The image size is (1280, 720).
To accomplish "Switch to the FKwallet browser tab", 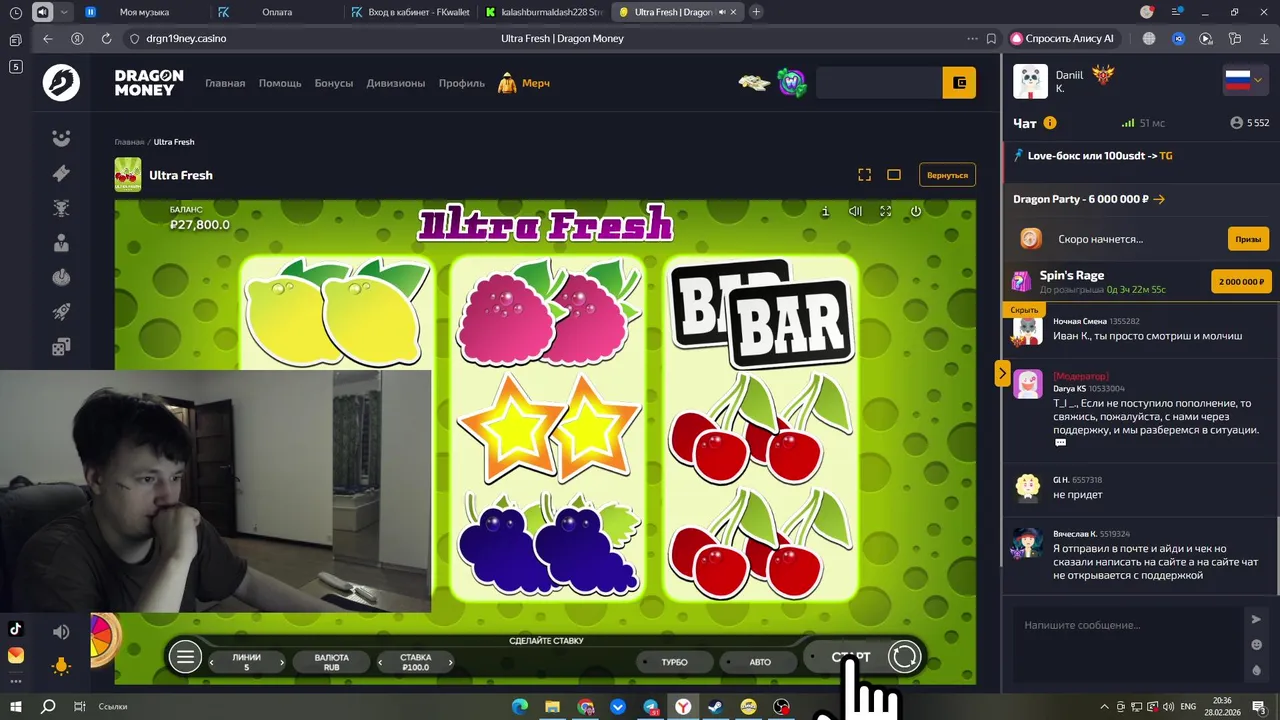I will click(410, 12).
